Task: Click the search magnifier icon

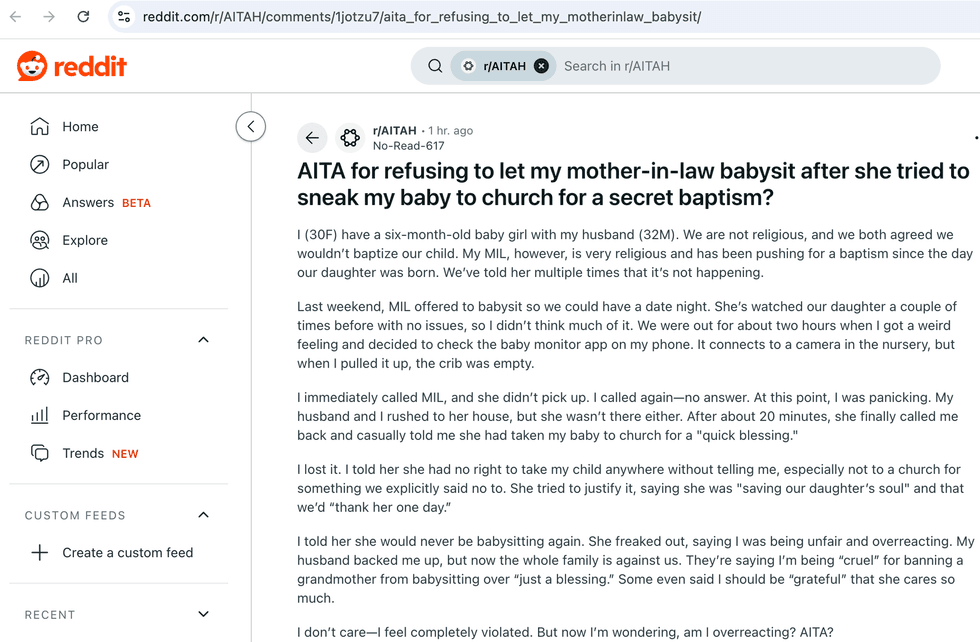Action: [435, 66]
